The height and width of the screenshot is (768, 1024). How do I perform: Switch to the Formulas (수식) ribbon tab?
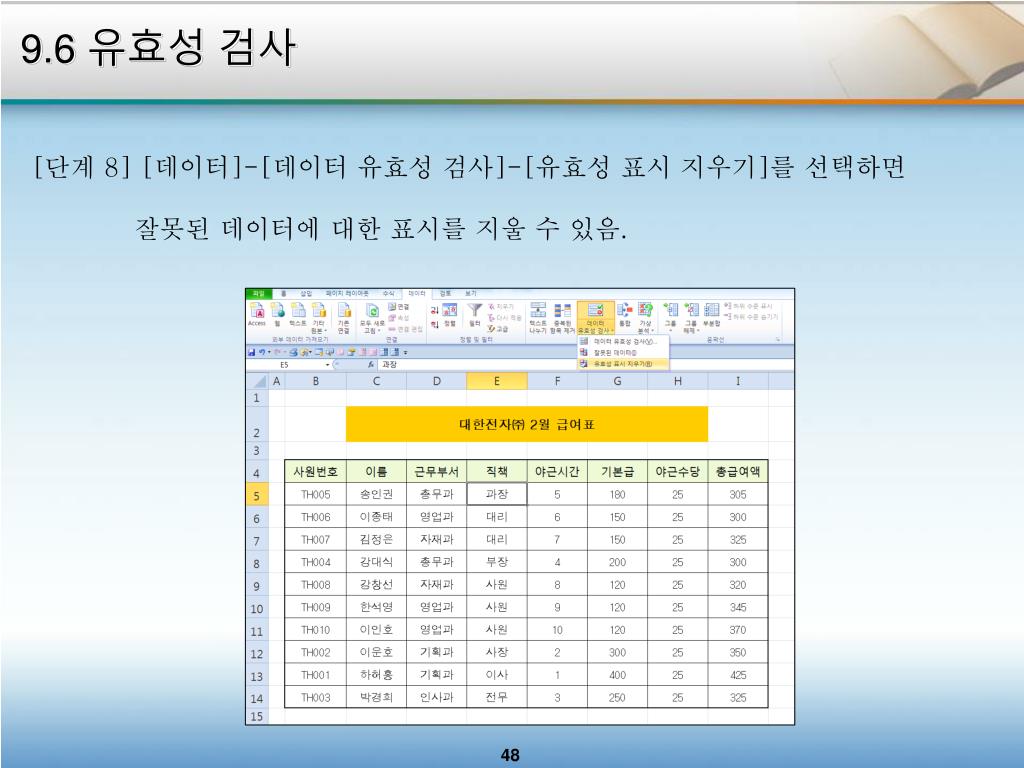point(389,294)
